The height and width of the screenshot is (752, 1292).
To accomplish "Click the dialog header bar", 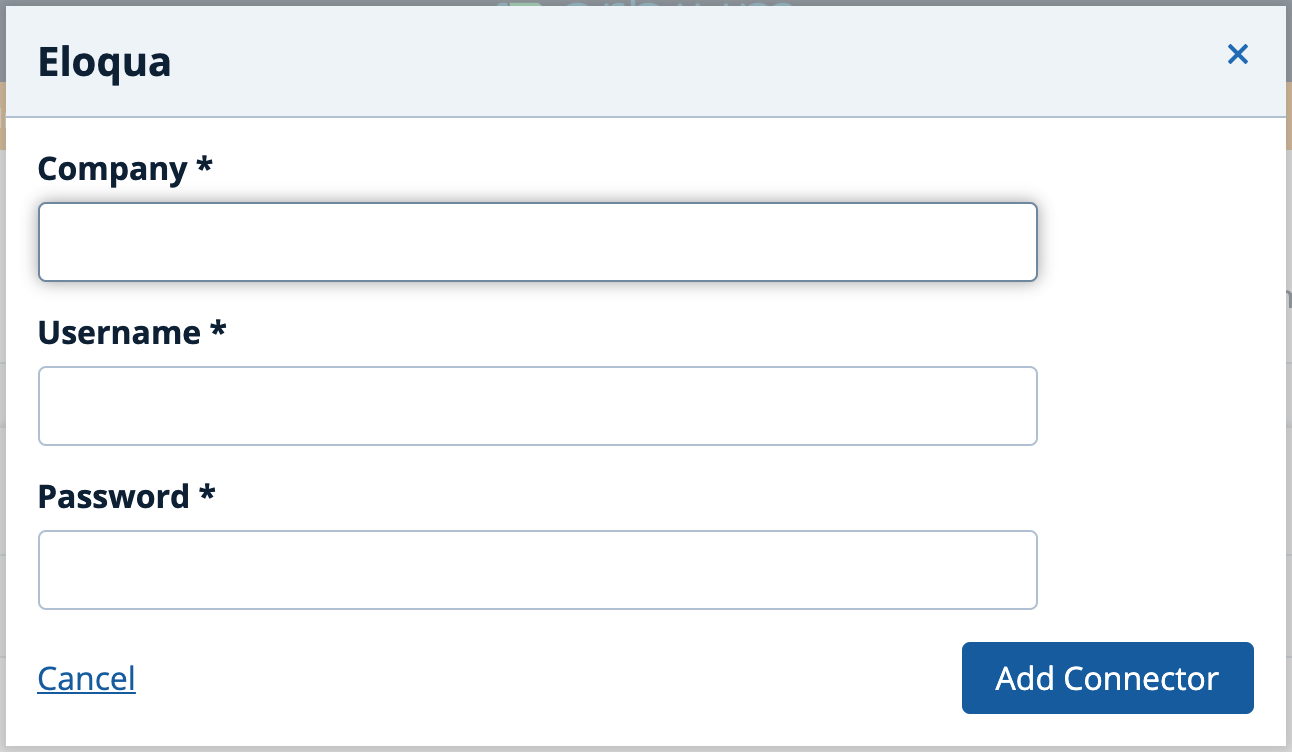I will (646, 62).
